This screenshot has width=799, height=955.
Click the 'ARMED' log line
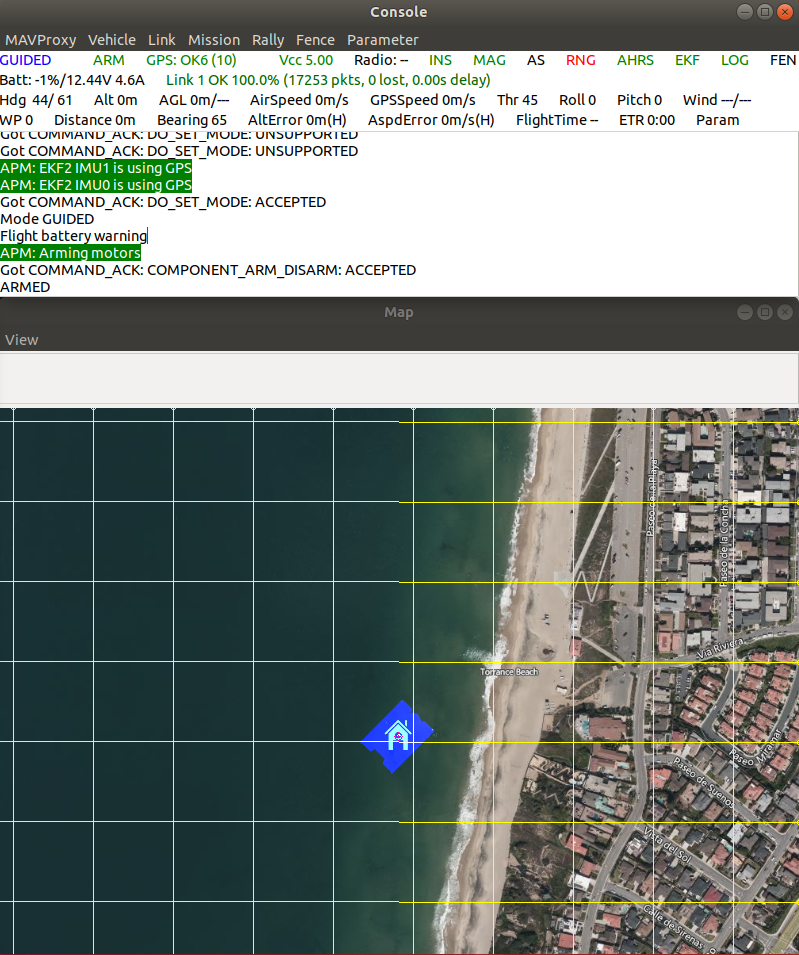[x=26, y=287]
